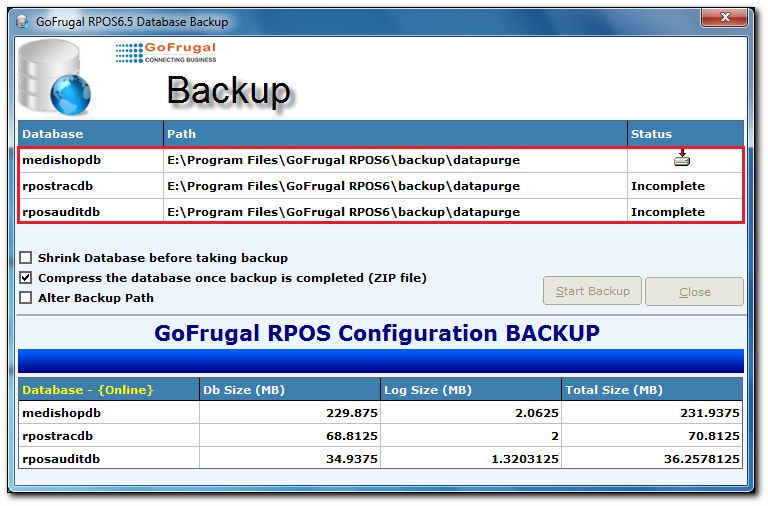Click the large Backup title text

pos(228,91)
